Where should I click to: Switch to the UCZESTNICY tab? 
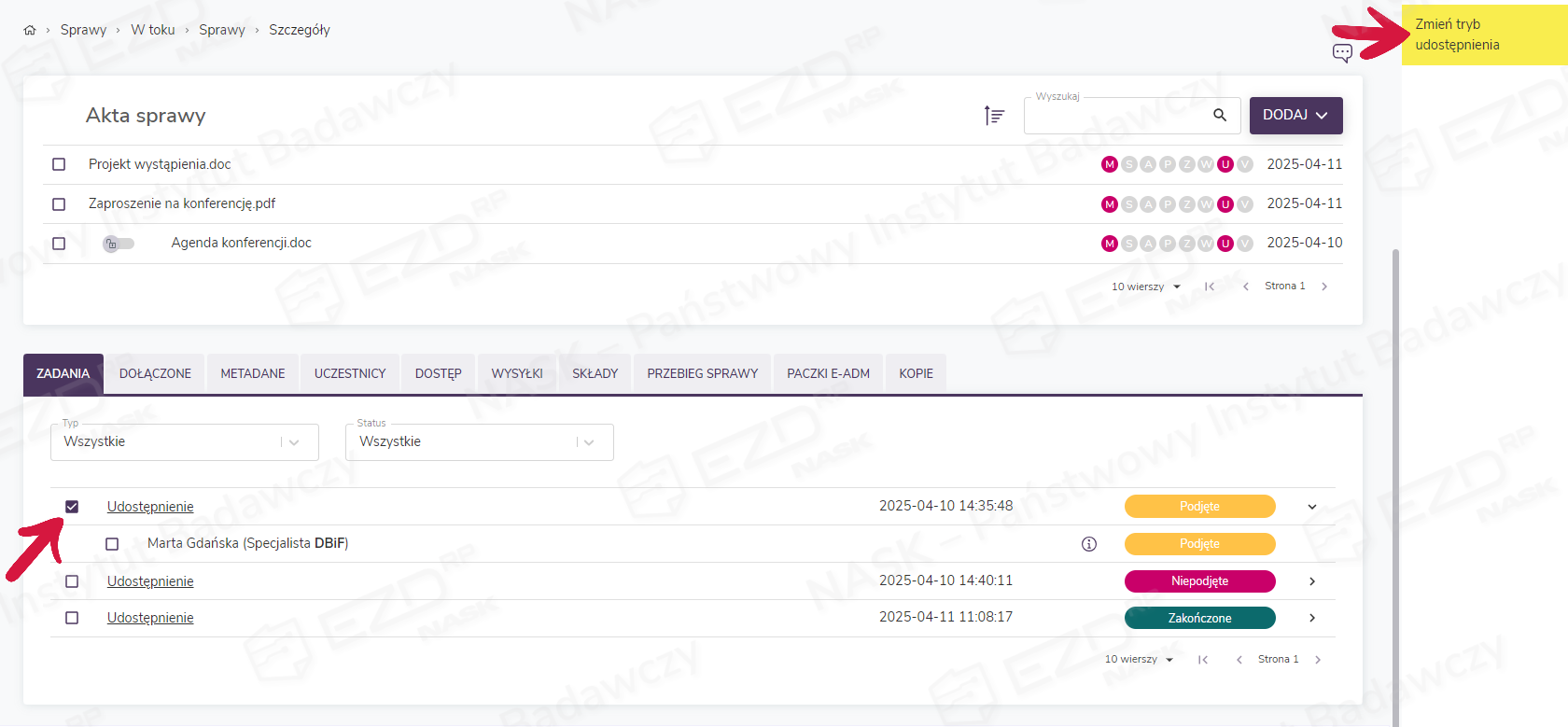tap(350, 373)
